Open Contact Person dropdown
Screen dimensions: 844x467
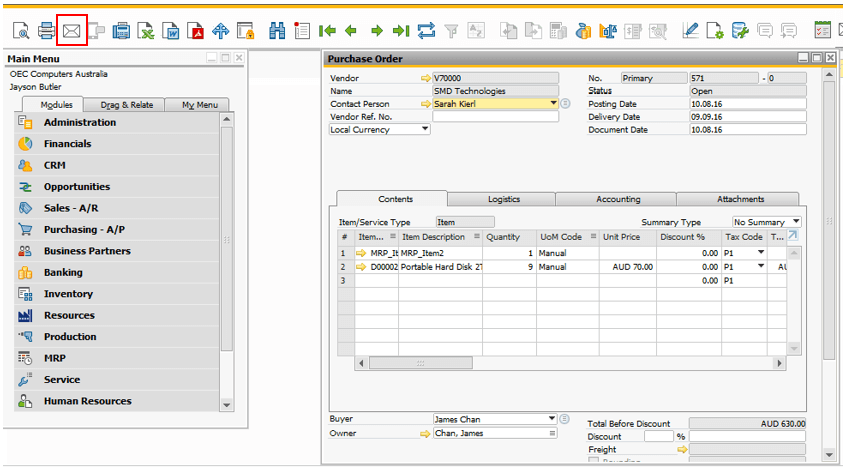[x=553, y=104]
